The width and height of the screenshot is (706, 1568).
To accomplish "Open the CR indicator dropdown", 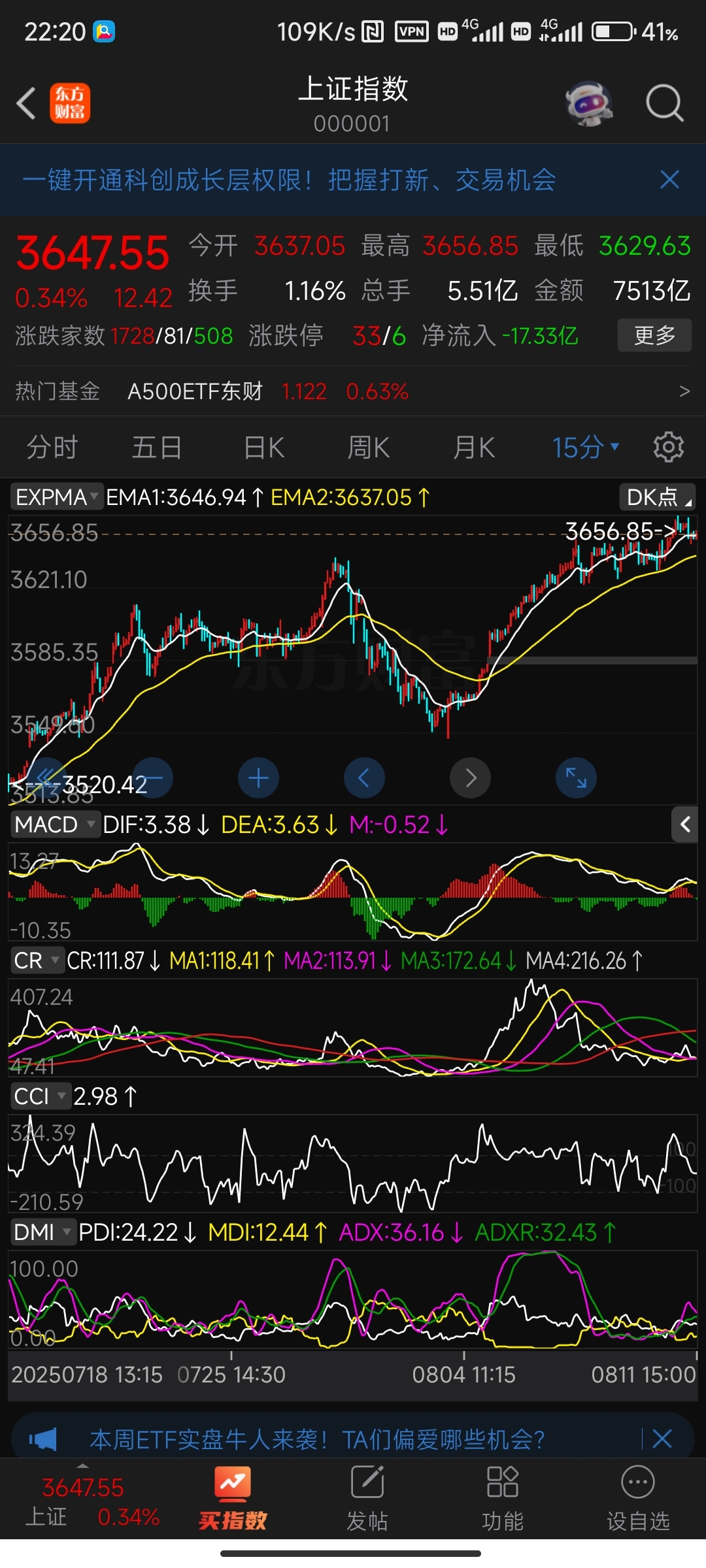I will pyautogui.click(x=37, y=960).
